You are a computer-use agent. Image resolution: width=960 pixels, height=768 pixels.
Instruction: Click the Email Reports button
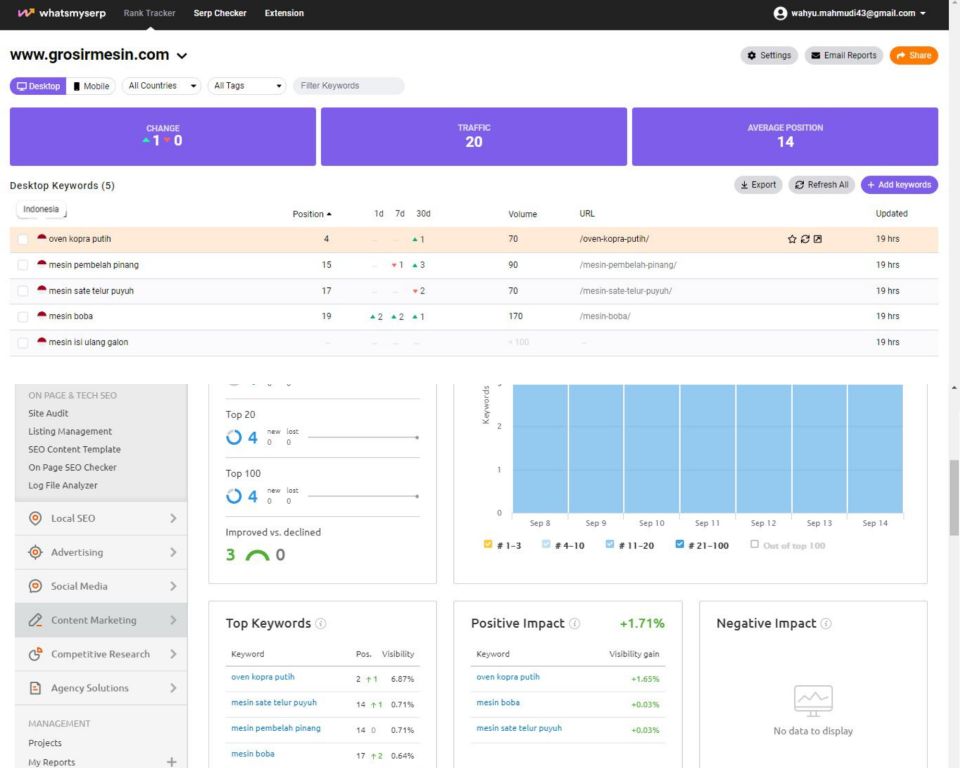(x=844, y=55)
